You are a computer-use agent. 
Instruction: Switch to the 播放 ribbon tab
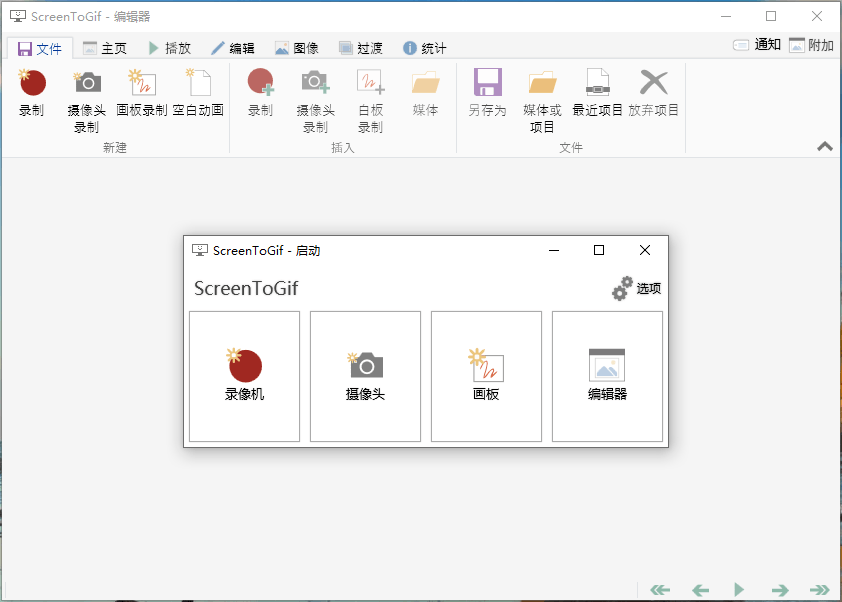pos(169,48)
